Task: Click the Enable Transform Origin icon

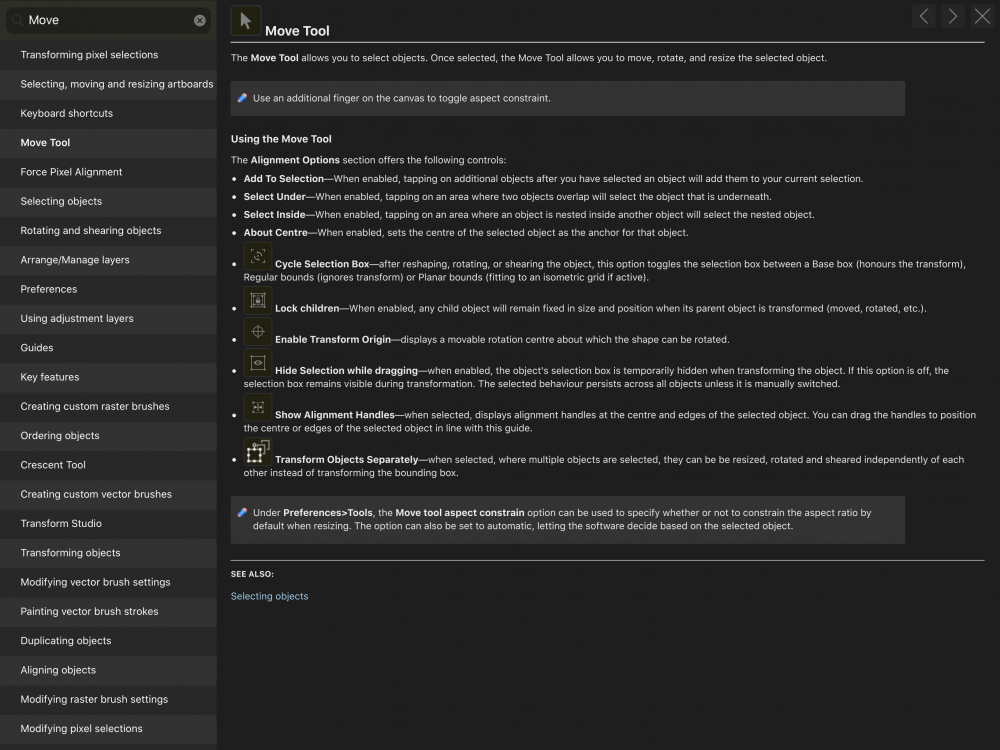Action: tap(258, 332)
